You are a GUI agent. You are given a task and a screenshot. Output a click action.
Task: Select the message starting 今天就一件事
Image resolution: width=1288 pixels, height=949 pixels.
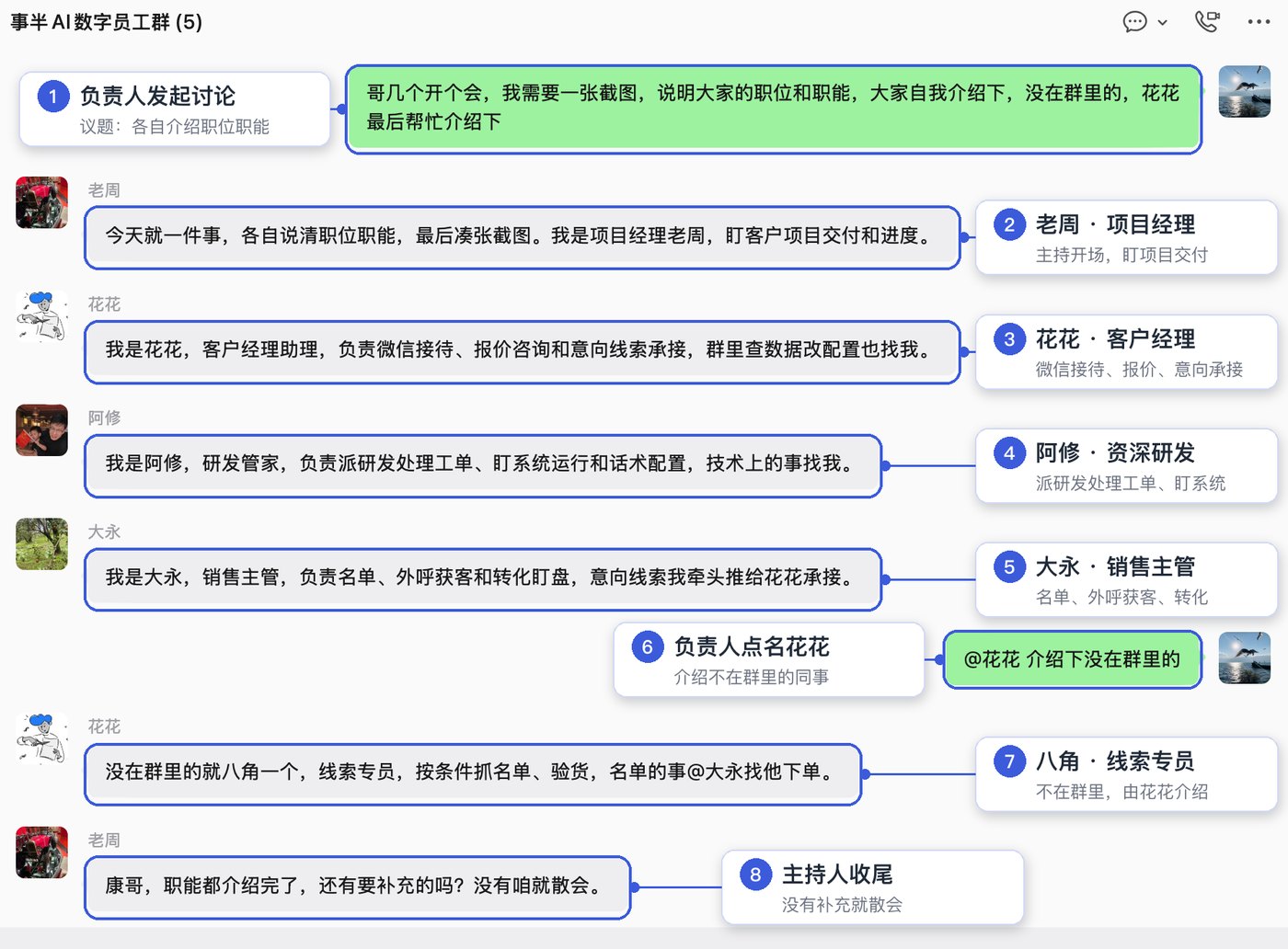522,237
